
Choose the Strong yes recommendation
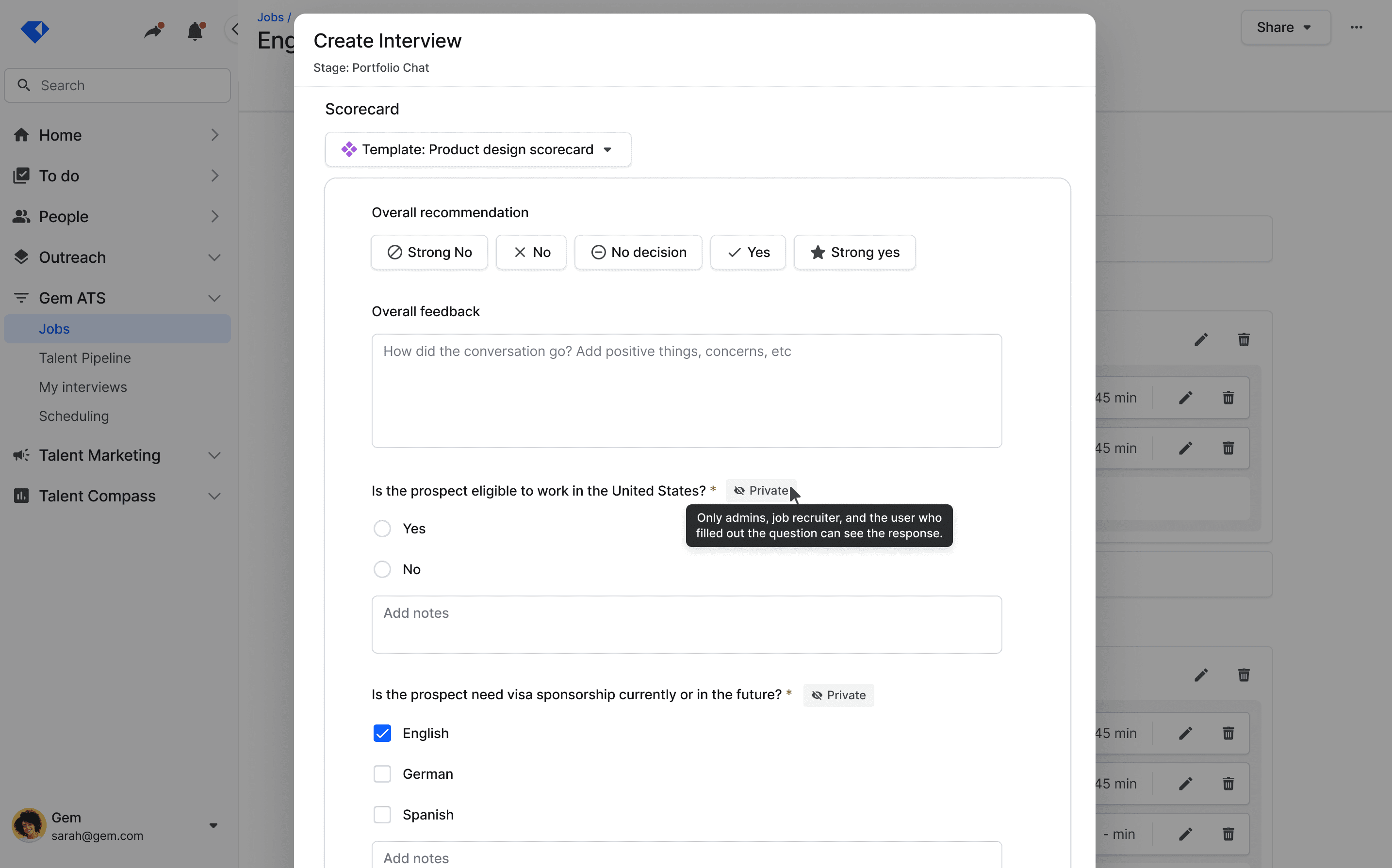pyautogui.click(x=854, y=252)
